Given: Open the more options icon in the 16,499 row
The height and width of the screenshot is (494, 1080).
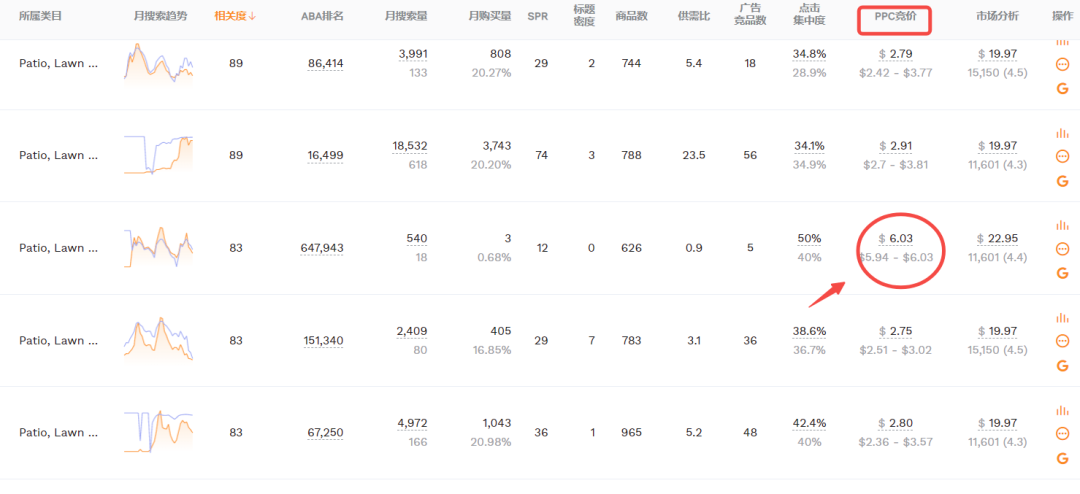Looking at the screenshot, I should pyautogui.click(x=1062, y=156).
